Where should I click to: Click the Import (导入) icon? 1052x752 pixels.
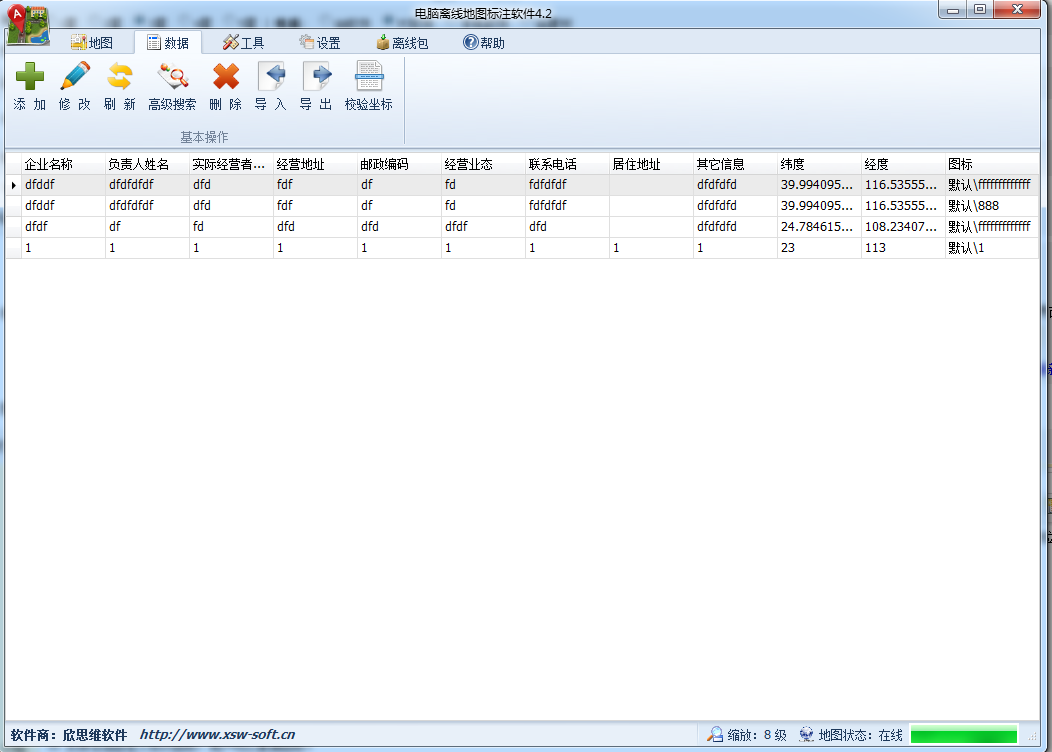271,77
